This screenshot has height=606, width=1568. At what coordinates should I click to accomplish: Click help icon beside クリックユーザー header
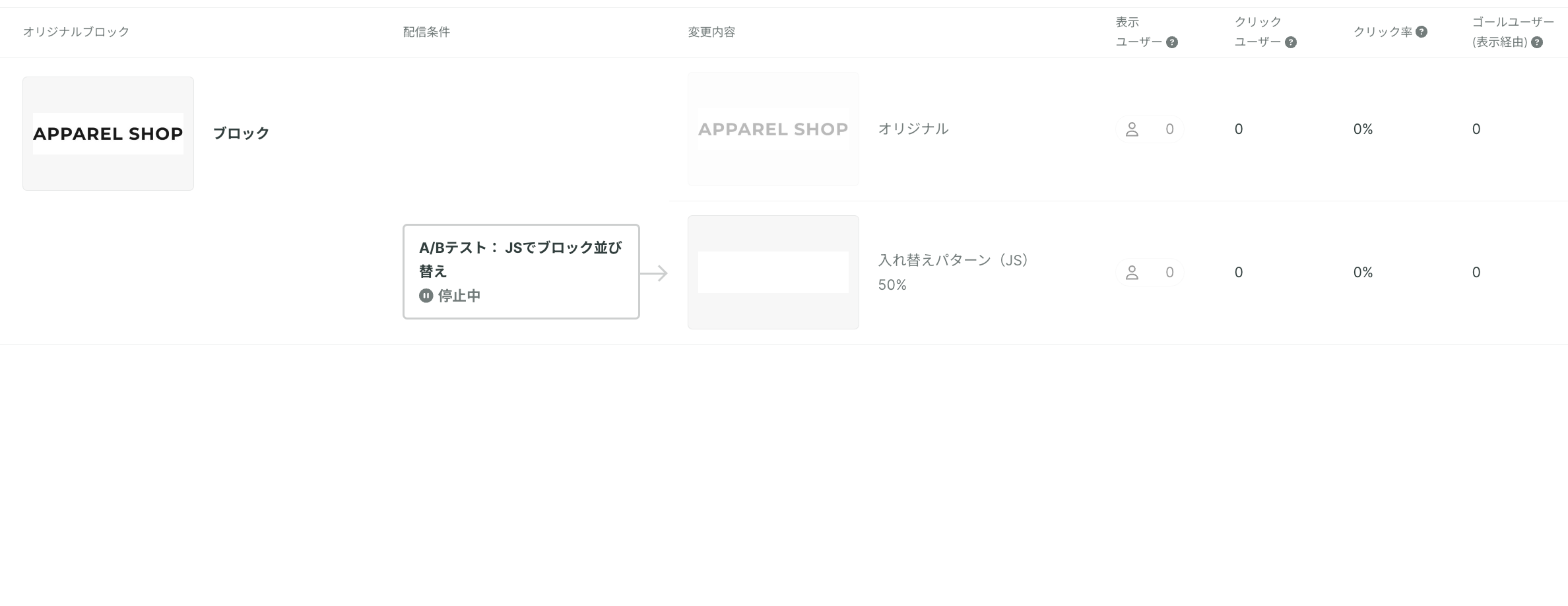pyautogui.click(x=1291, y=42)
